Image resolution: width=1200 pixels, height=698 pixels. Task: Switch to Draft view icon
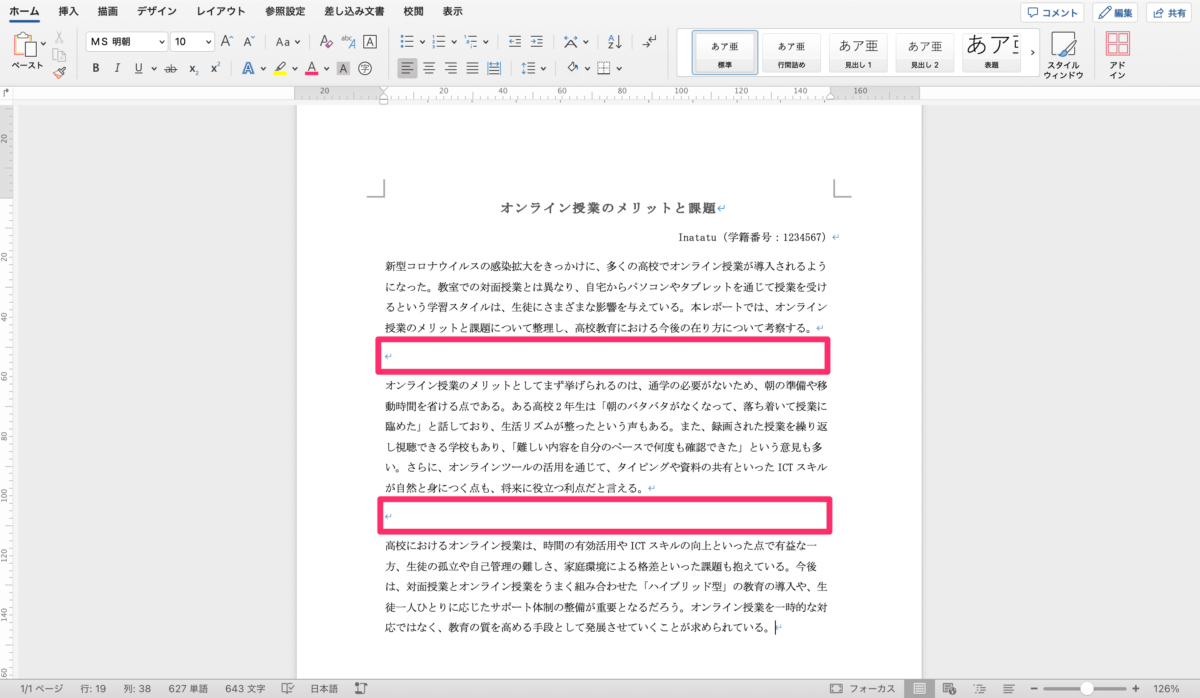[x=1009, y=689]
